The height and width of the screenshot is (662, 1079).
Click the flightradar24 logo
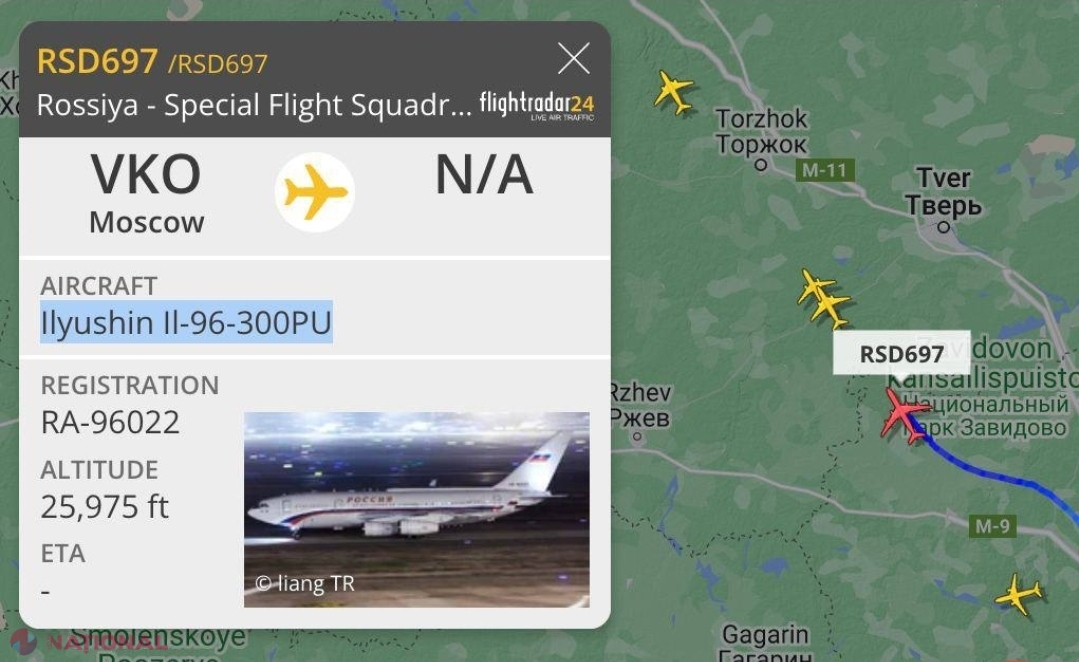[536, 105]
